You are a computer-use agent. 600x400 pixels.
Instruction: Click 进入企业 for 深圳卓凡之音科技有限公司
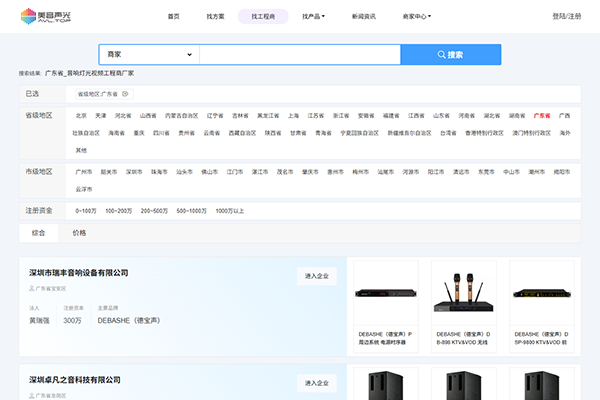click(x=316, y=383)
